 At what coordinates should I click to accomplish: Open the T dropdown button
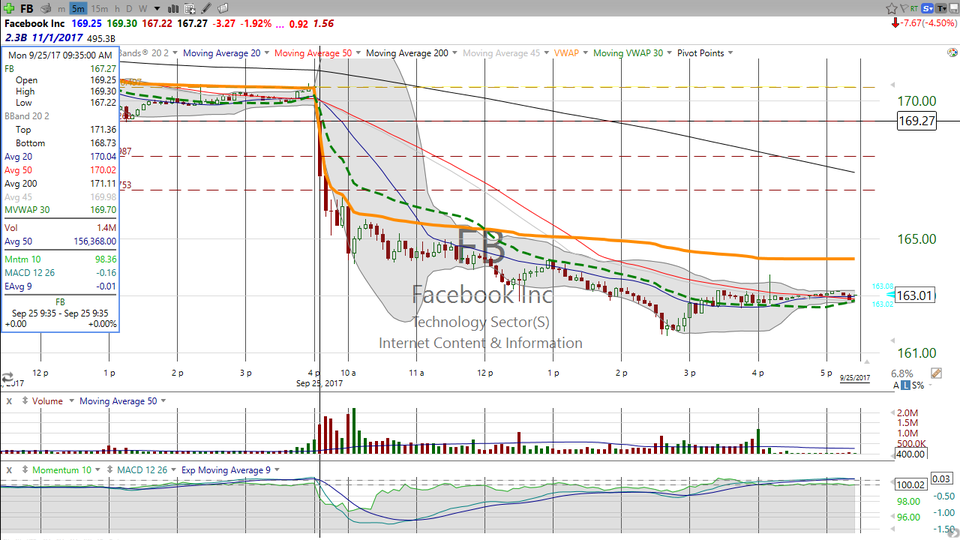tap(942, 8)
